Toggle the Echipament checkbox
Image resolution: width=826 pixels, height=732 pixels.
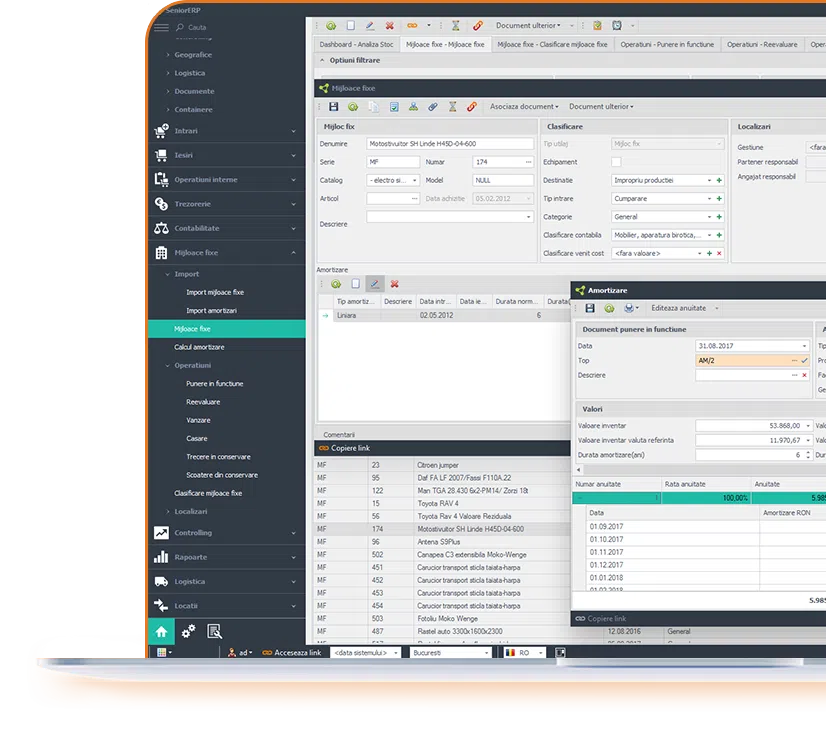pyautogui.click(x=616, y=162)
